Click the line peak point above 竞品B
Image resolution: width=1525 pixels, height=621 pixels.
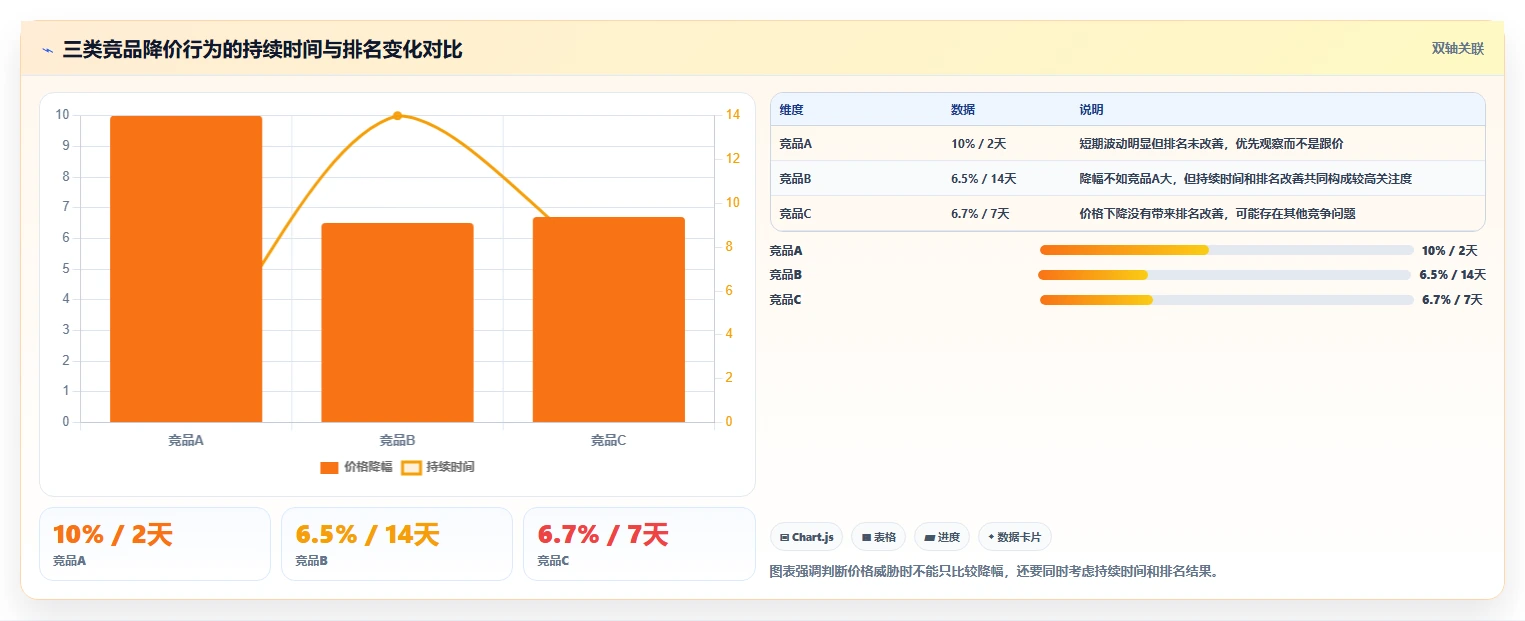[x=397, y=116]
